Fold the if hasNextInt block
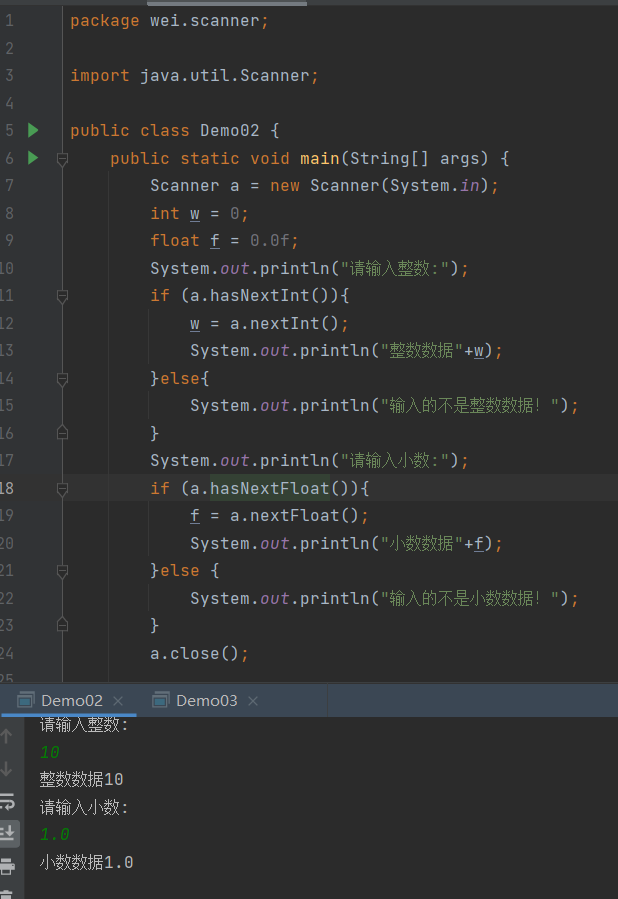This screenshot has width=618, height=899. pos(62,296)
